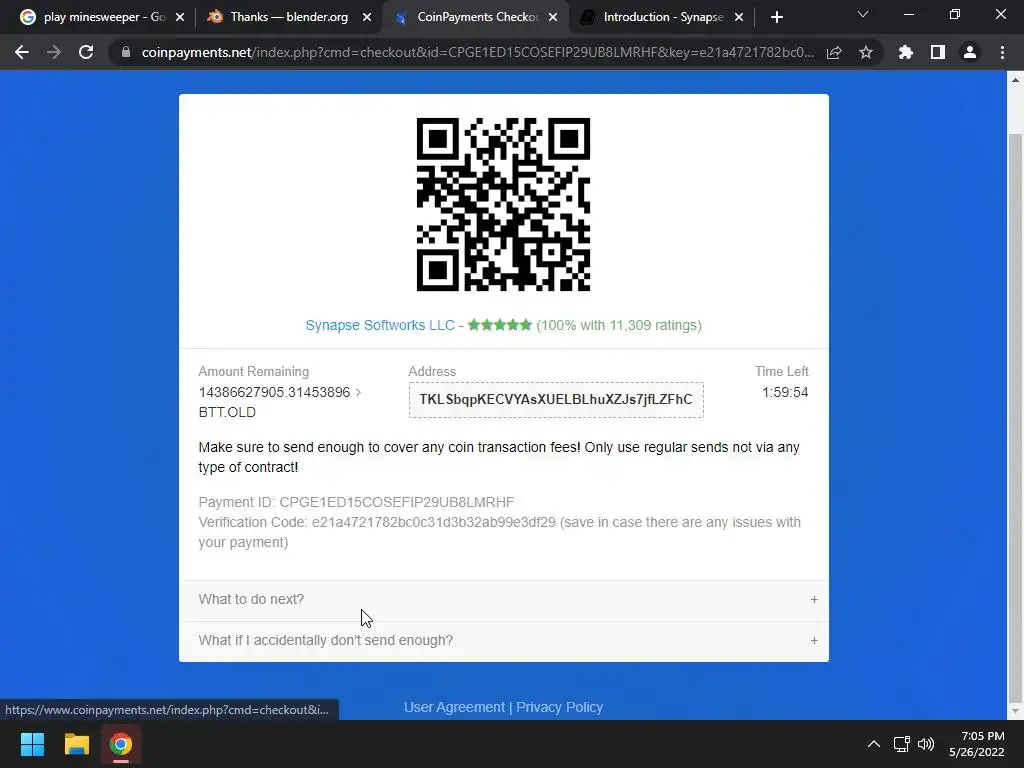
Task: Go back to the previous page
Action: (22, 52)
